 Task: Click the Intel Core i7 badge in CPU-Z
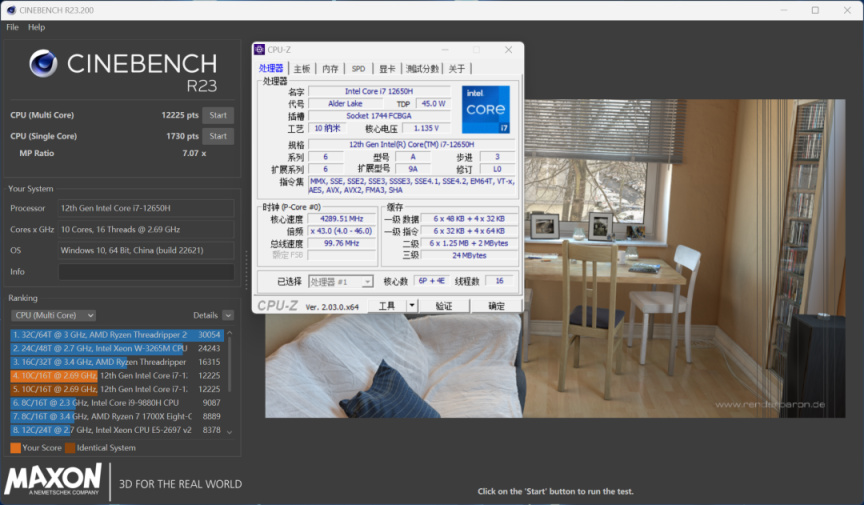485,109
